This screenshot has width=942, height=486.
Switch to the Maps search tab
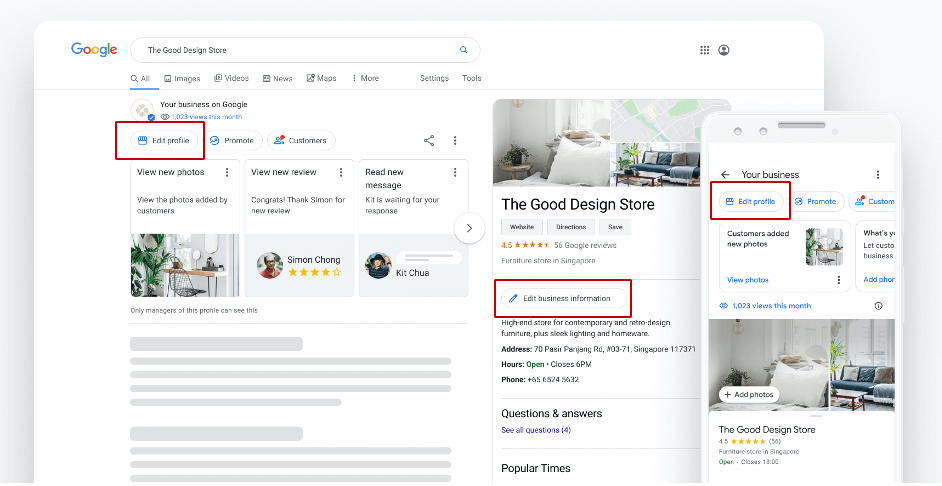point(321,78)
